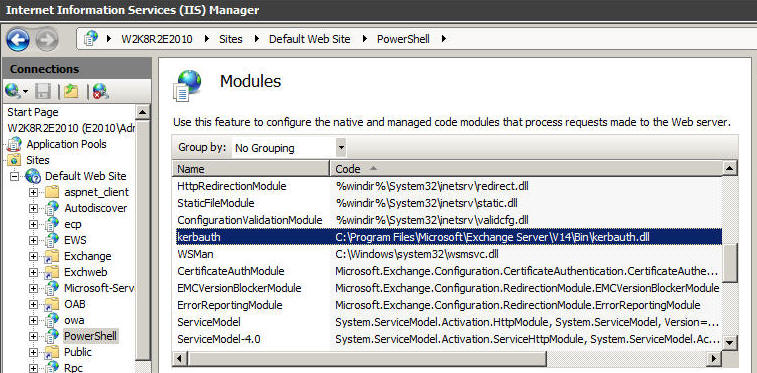Image resolution: width=757 pixels, height=373 pixels.
Task: Sort modules by Code column header
Action: pyautogui.click(x=526, y=169)
